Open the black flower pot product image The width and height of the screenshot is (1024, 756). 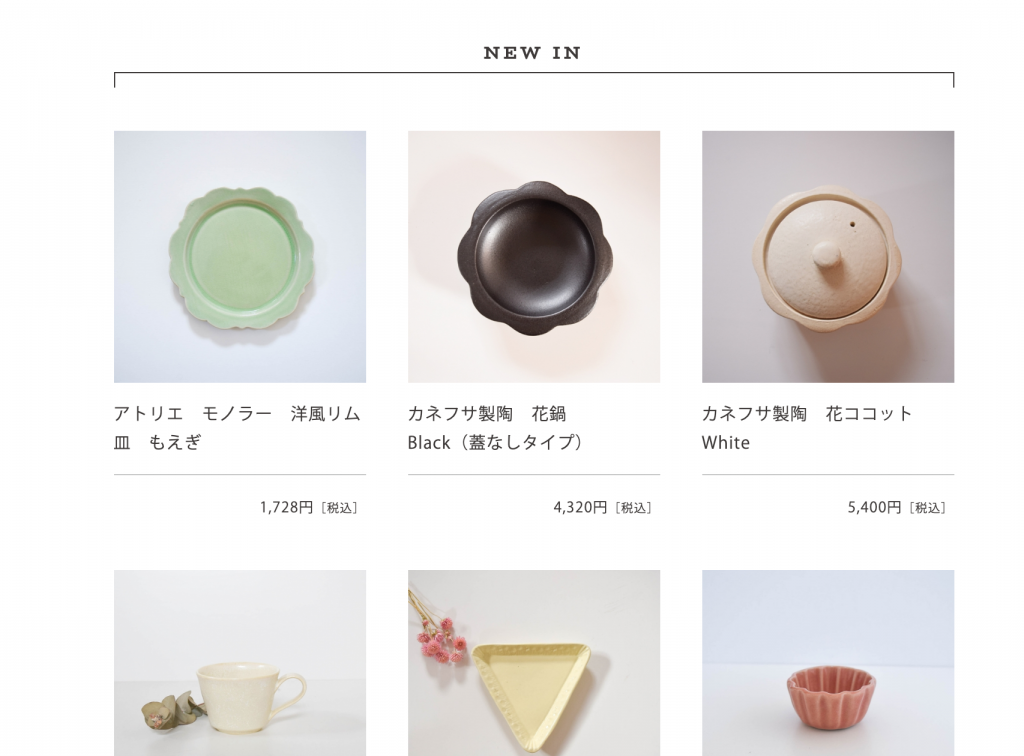(534, 257)
